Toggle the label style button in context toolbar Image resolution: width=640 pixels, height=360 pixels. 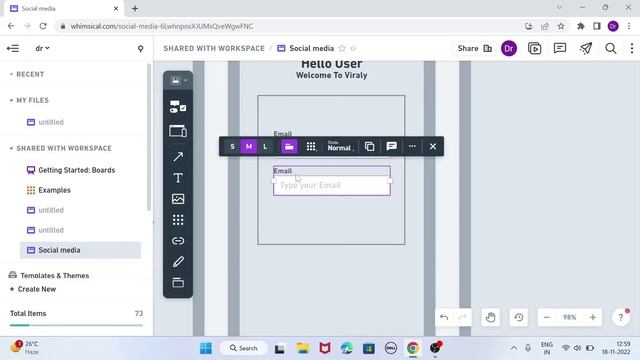pos(289,147)
